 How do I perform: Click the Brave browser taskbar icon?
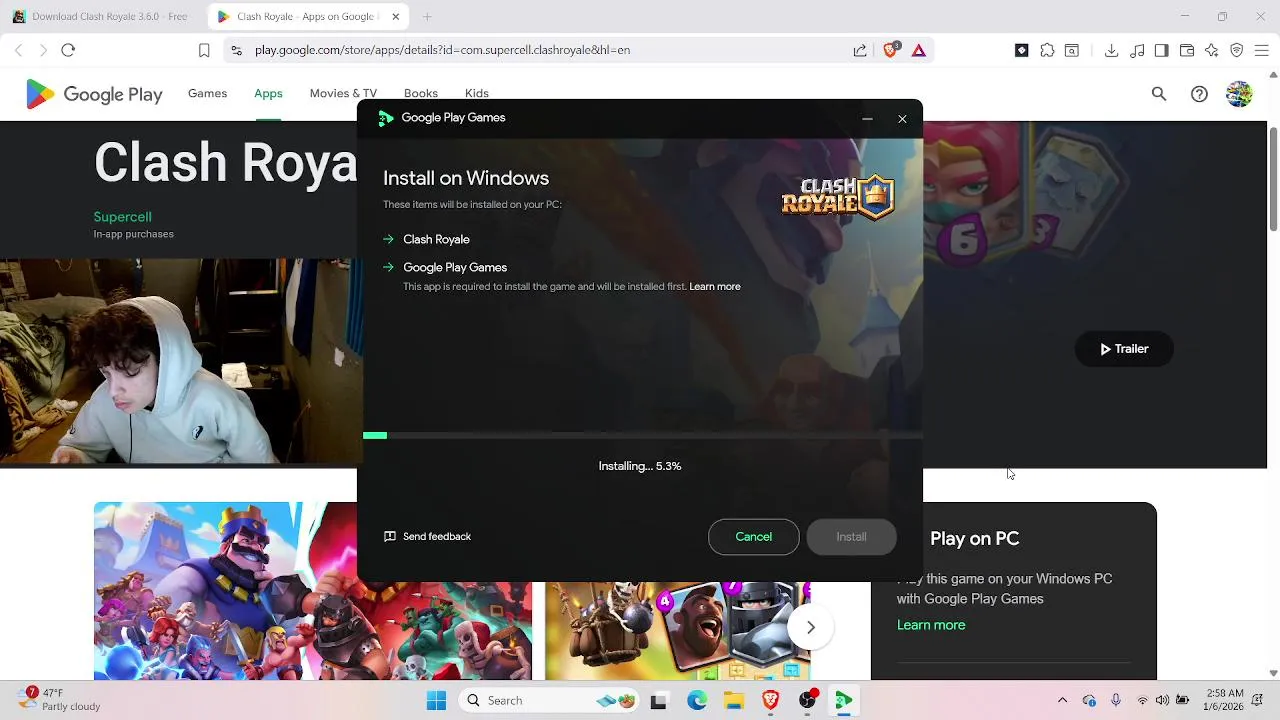click(x=771, y=701)
